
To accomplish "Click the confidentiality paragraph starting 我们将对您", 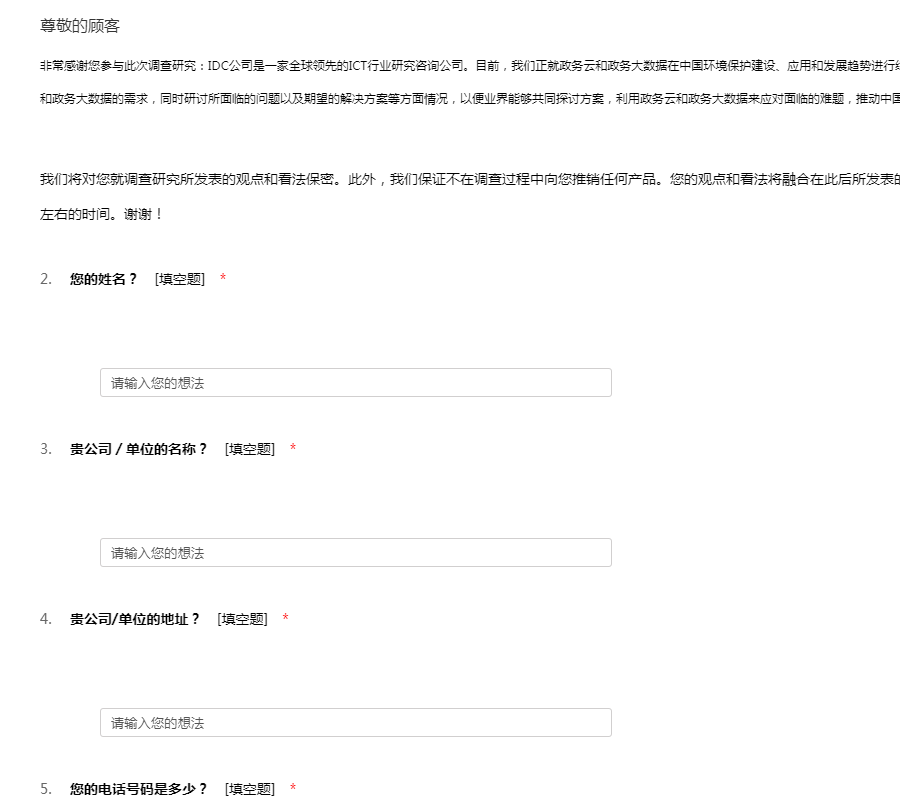I will (450, 180).
